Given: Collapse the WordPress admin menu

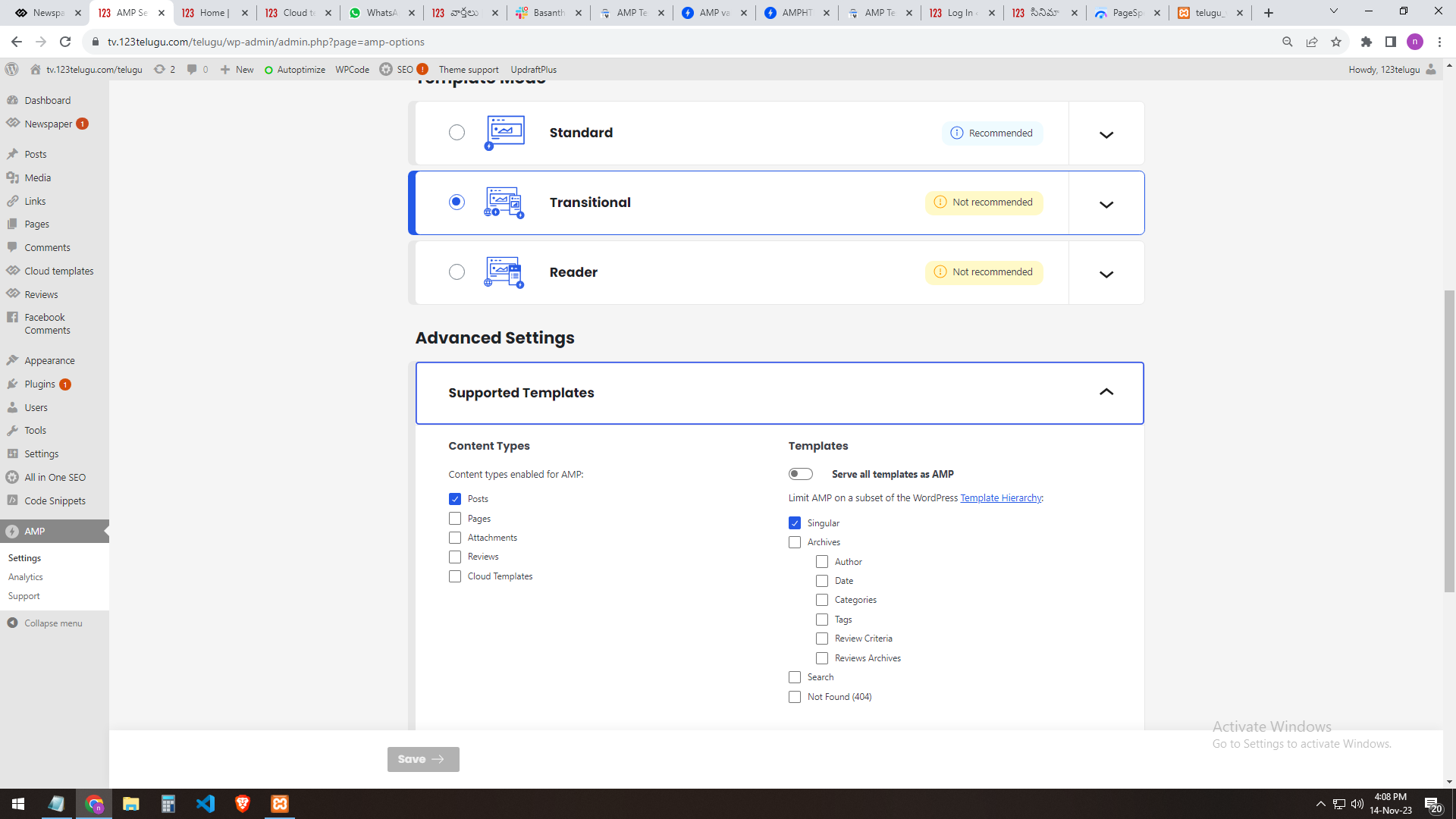Looking at the screenshot, I should pos(45,623).
